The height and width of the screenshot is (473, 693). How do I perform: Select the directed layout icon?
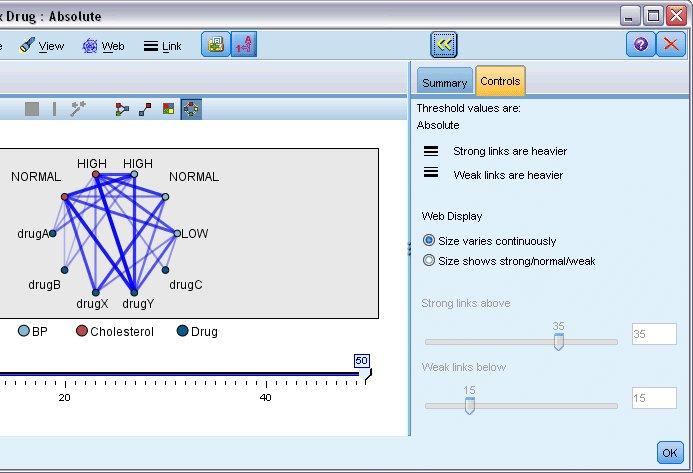pos(145,109)
